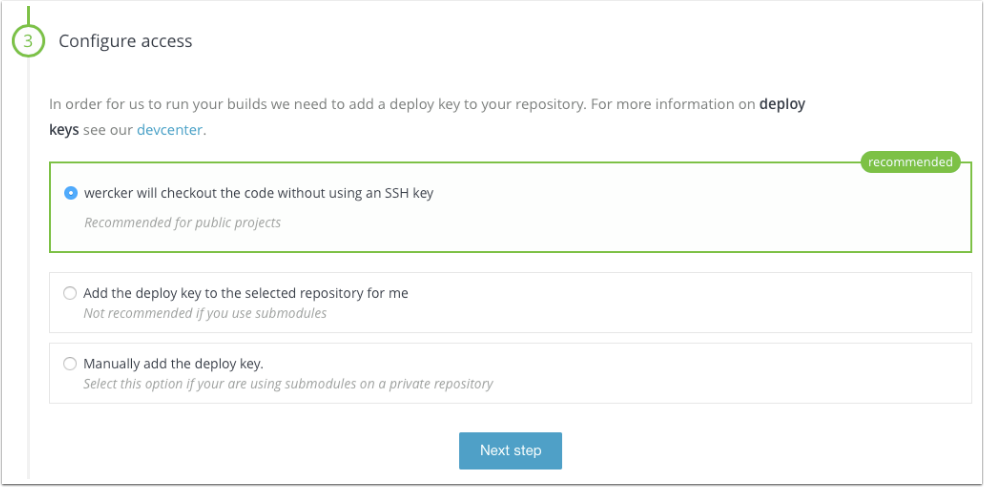984x487 pixels.
Task: Click the 'Configure access' heading
Action: tap(126, 41)
